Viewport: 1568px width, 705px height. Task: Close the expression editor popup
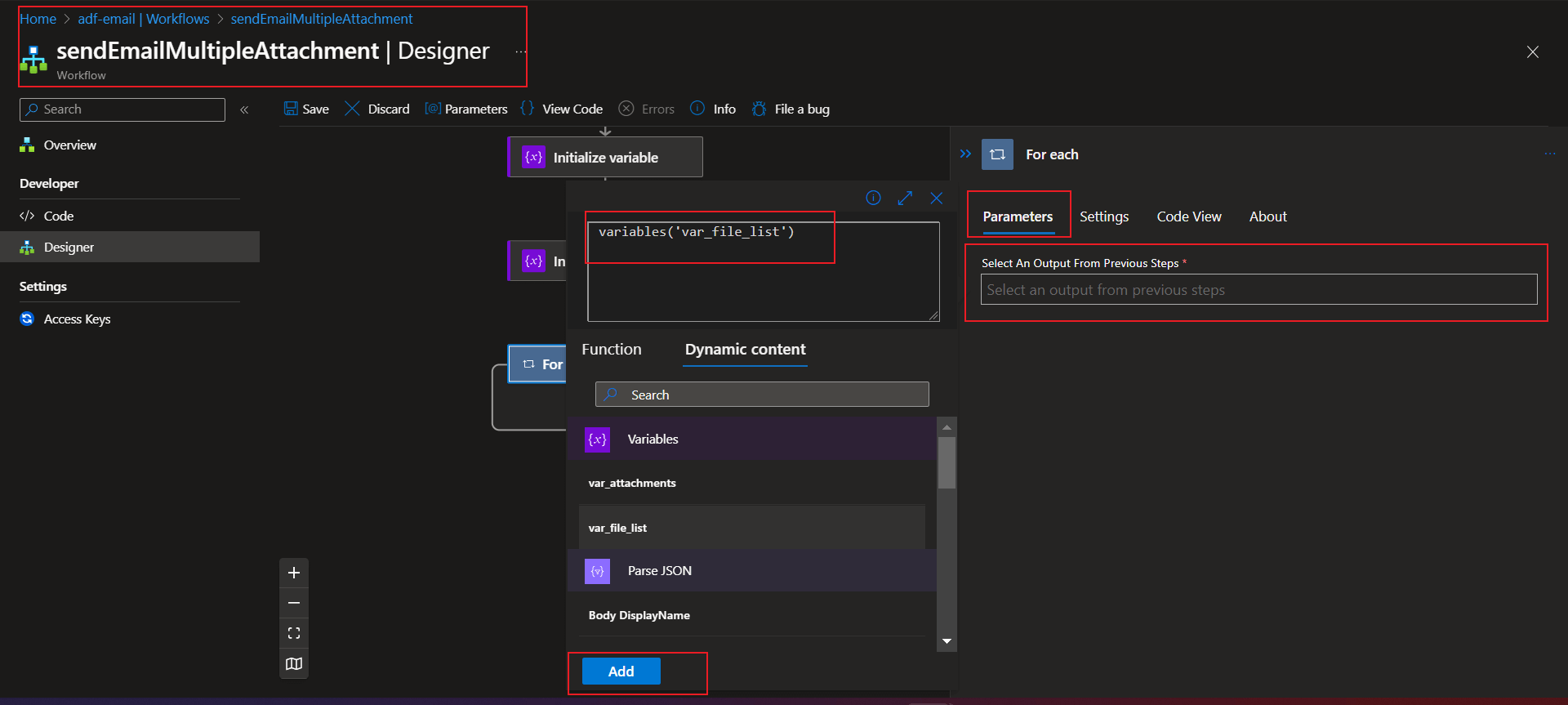(937, 198)
